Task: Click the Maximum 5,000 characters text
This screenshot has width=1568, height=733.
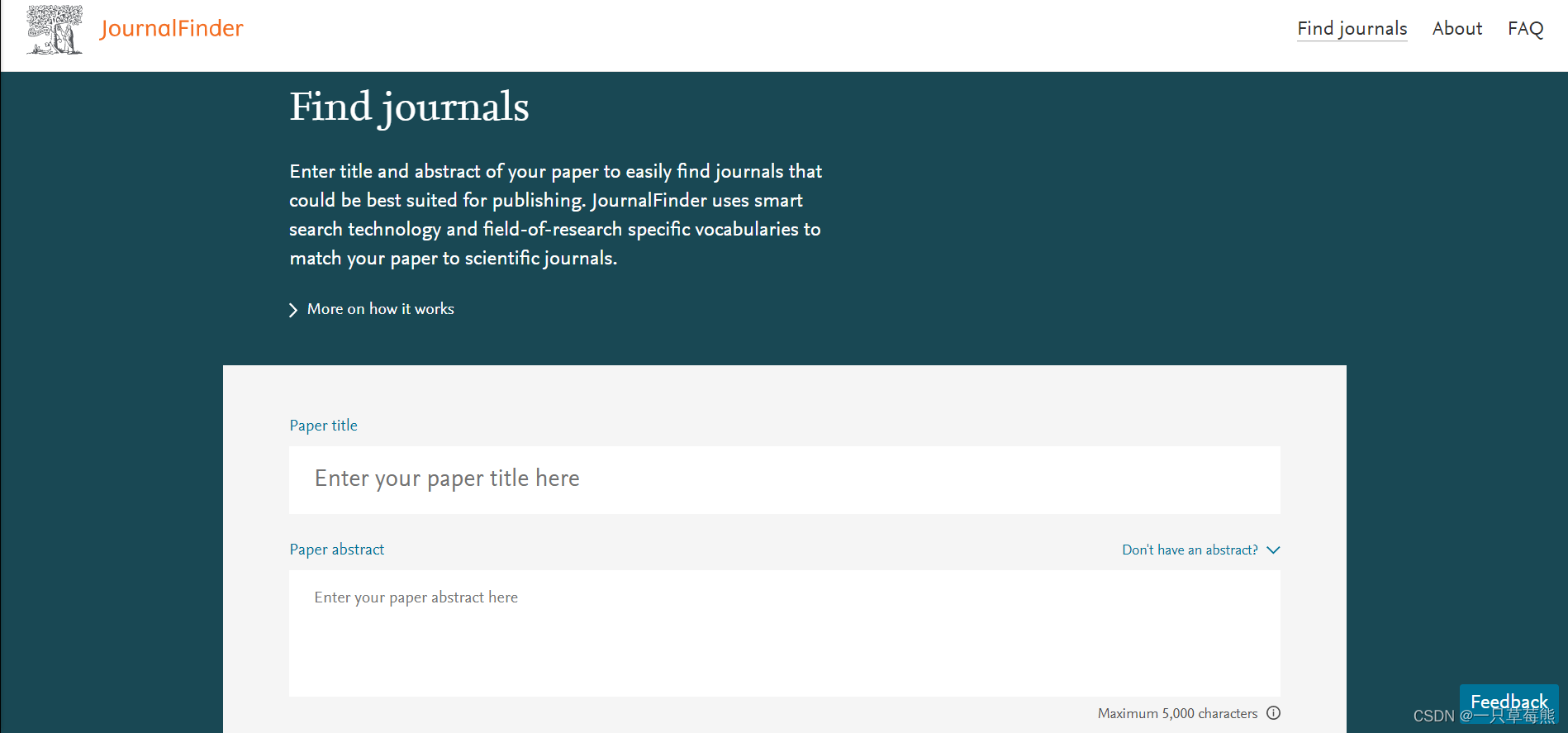Action: 1177,713
